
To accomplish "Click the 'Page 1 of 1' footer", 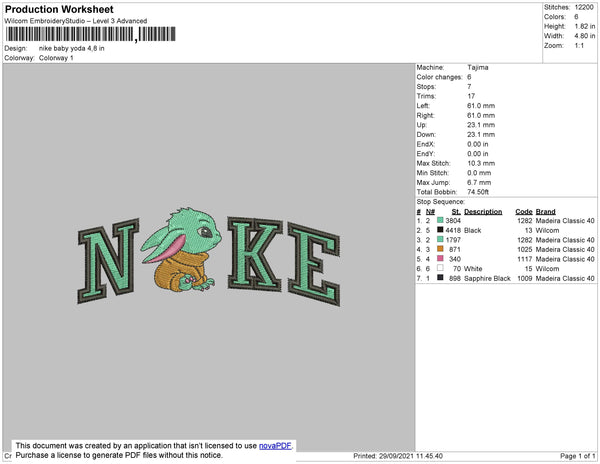I will pyautogui.click(x=578, y=456).
